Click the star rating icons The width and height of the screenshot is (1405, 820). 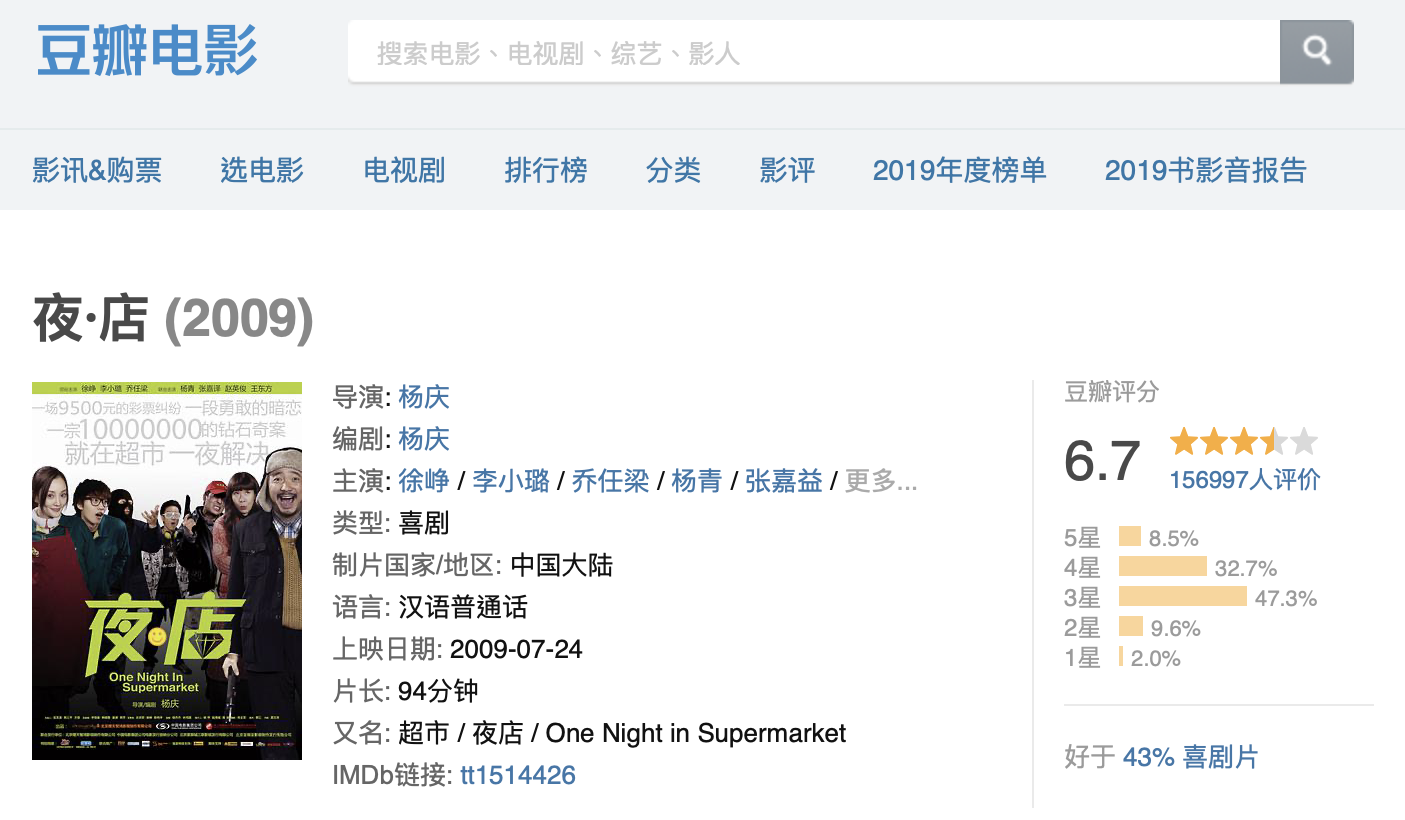(1243, 442)
